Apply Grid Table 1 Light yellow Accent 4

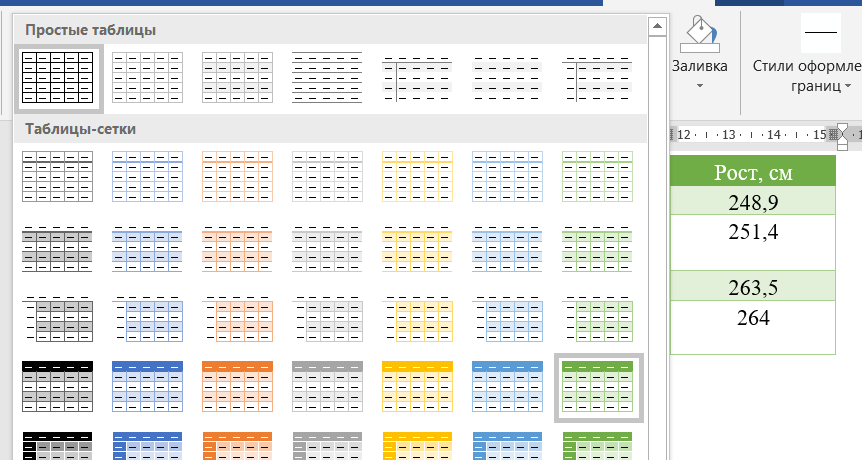pos(417,176)
